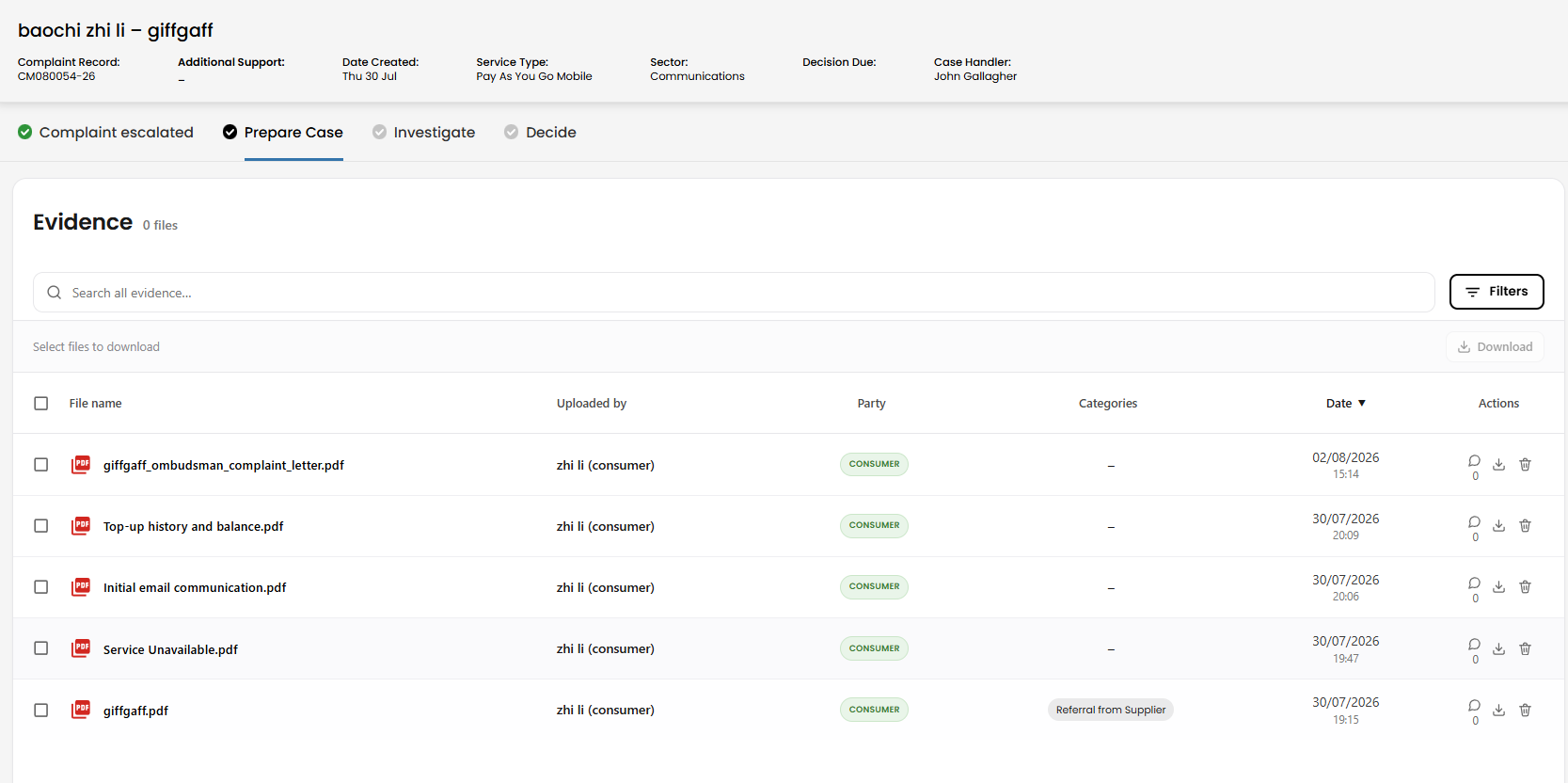Click the date 30/07/2026 19:15
This screenshot has width=1568, height=783.
click(1346, 711)
